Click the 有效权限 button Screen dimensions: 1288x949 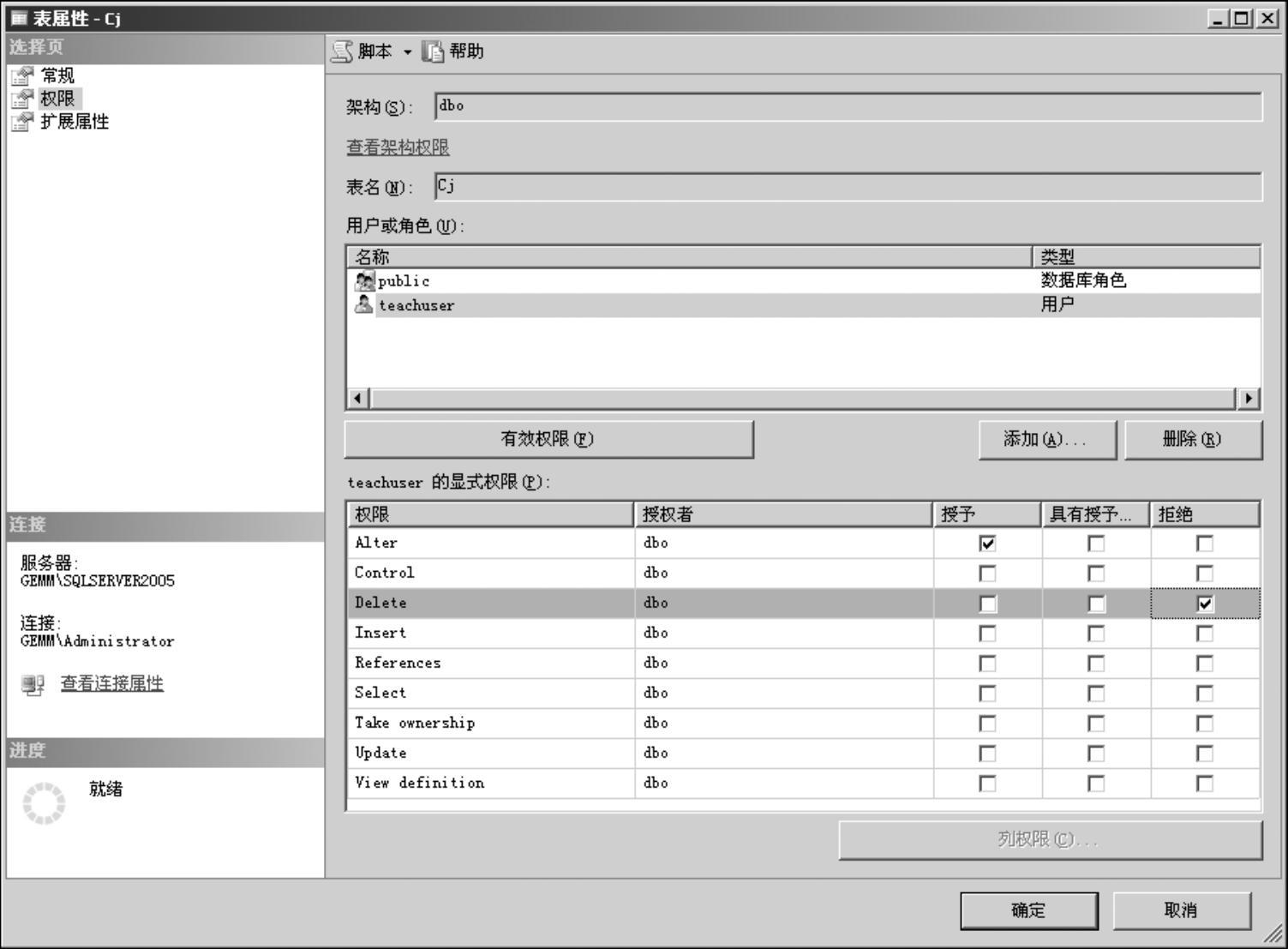tap(549, 439)
